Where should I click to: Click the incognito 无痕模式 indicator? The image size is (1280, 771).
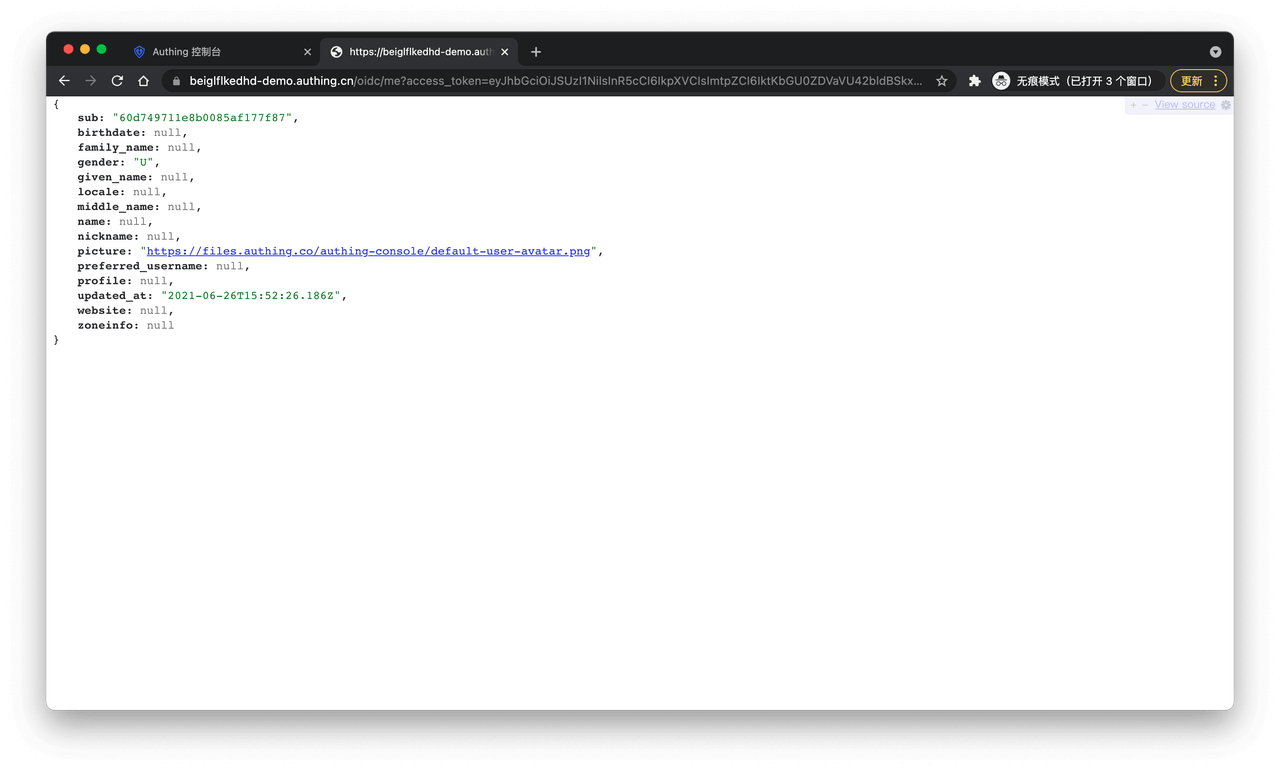coord(1074,81)
